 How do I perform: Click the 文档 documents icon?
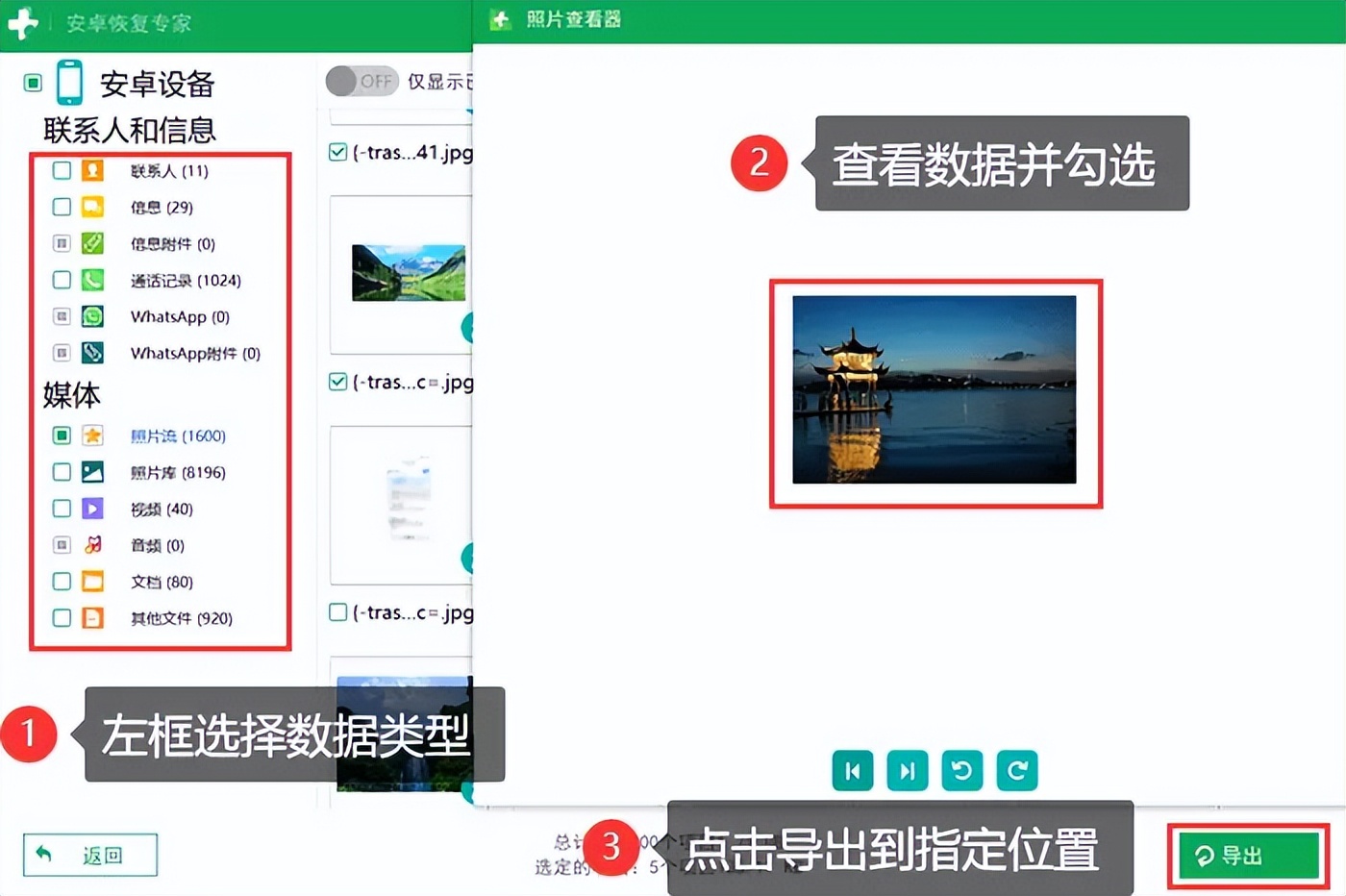91,582
